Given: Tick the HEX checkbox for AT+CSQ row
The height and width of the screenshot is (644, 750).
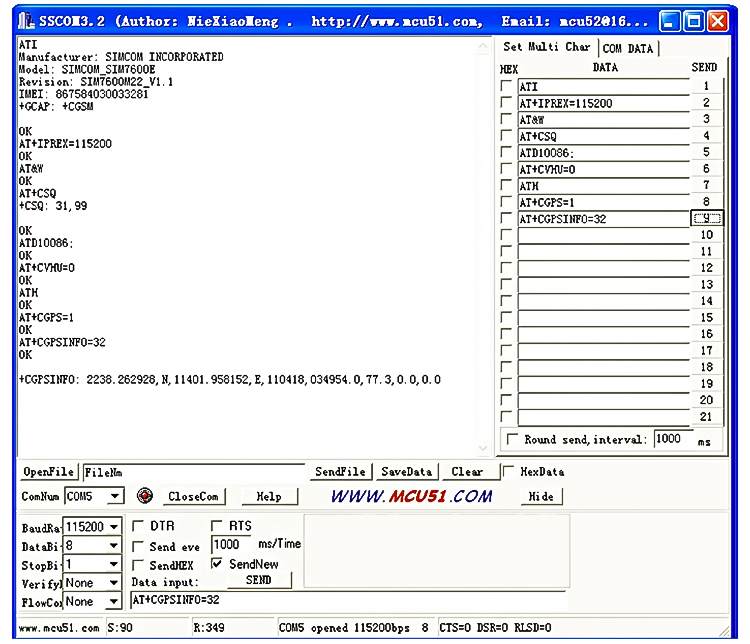Looking at the screenshot, I should (506, 136).
